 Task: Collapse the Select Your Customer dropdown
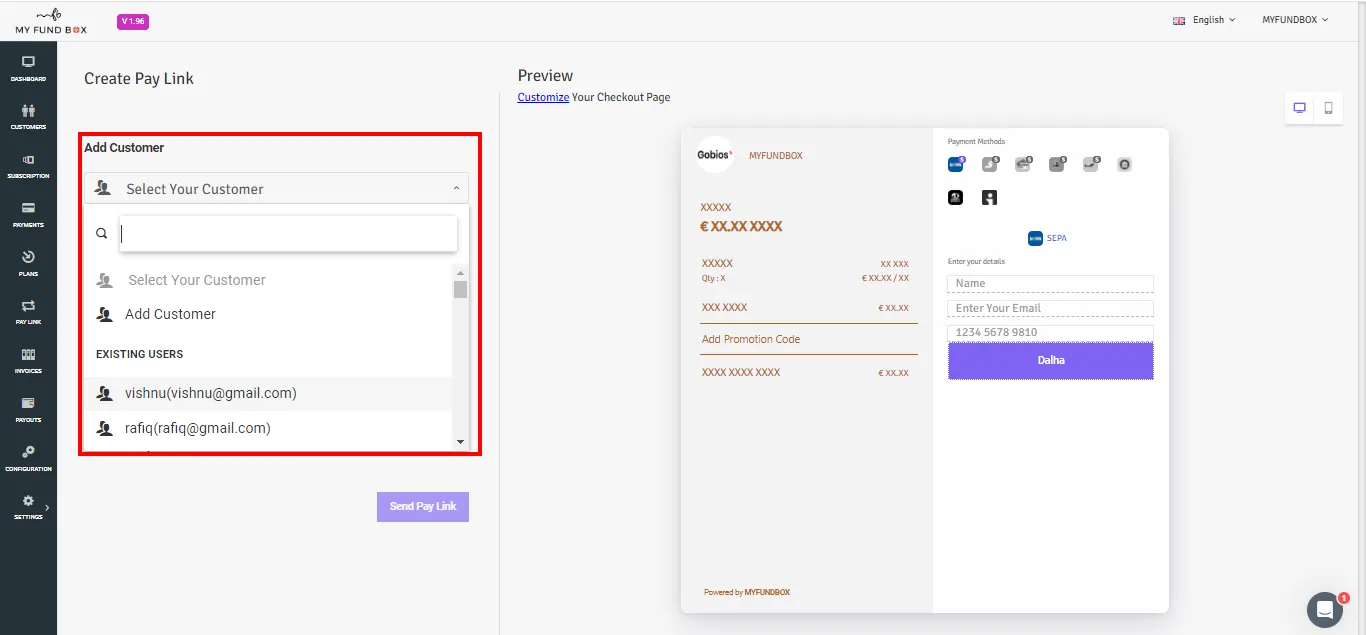(x=276, y=188)
